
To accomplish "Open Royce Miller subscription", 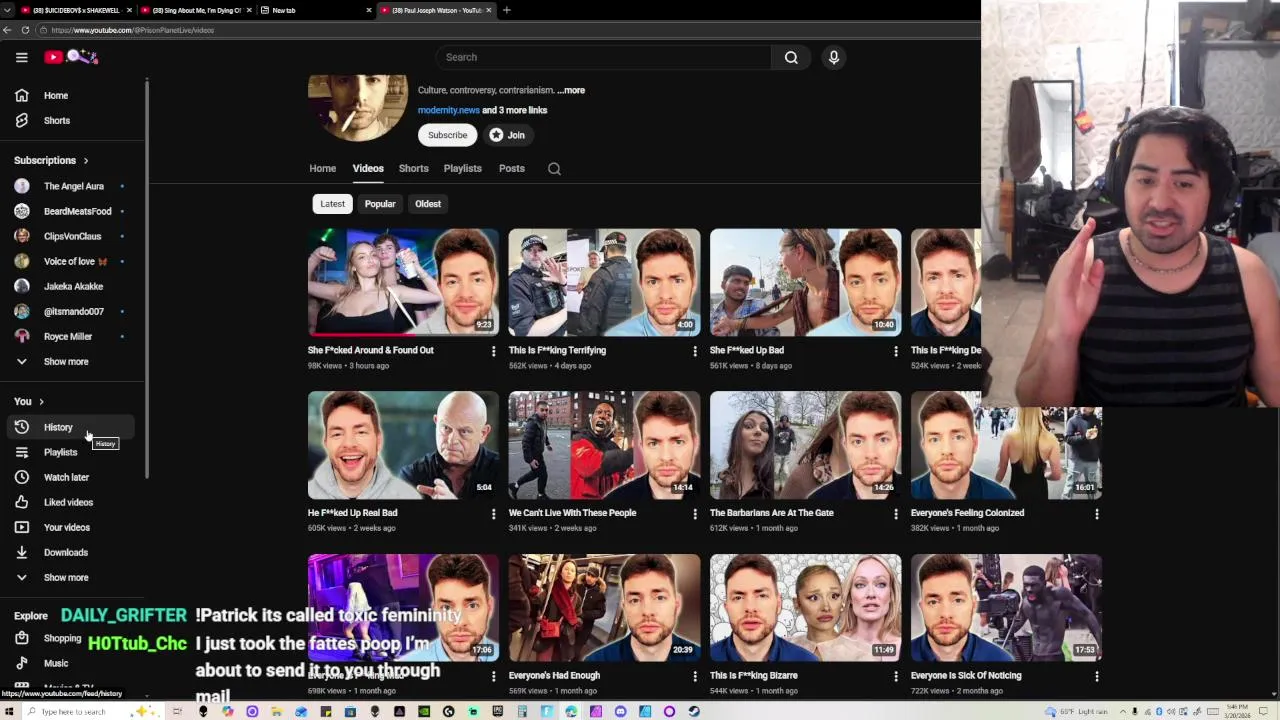I will coord(70,336).
